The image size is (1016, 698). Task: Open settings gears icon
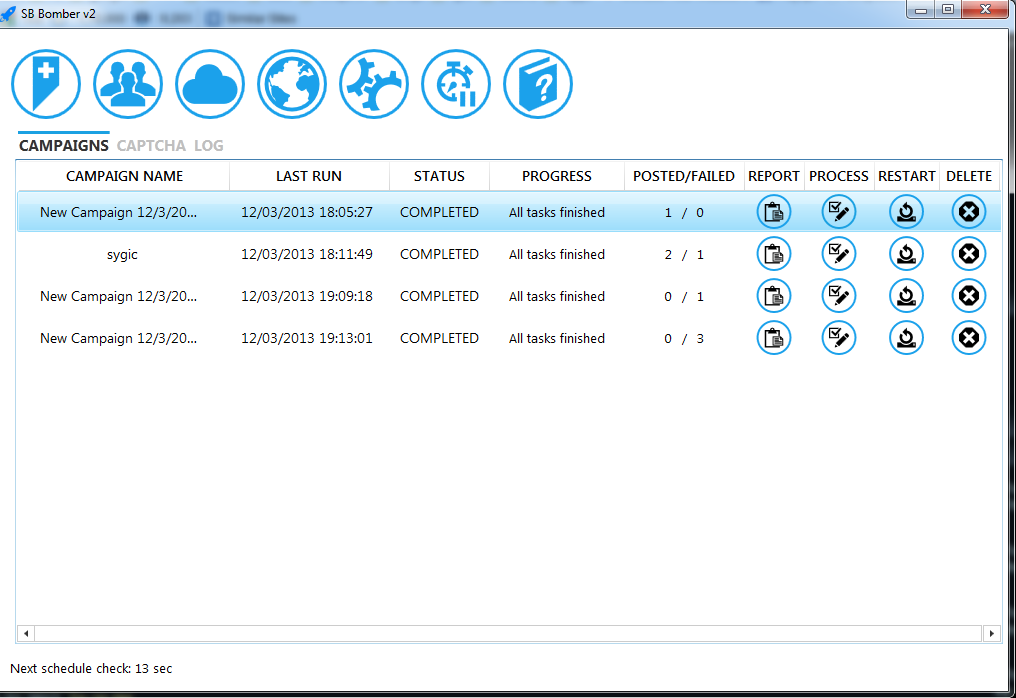pyautogui.click(x=374, y=84)
